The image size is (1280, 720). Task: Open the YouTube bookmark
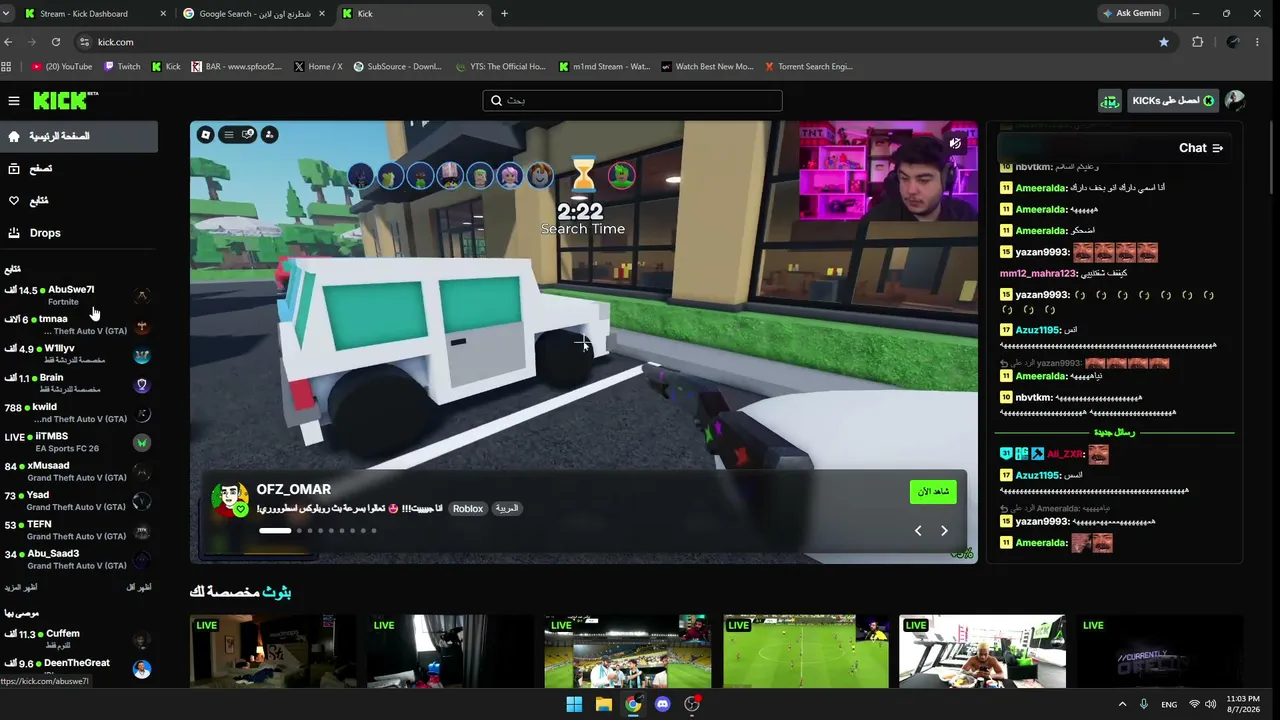62,67
